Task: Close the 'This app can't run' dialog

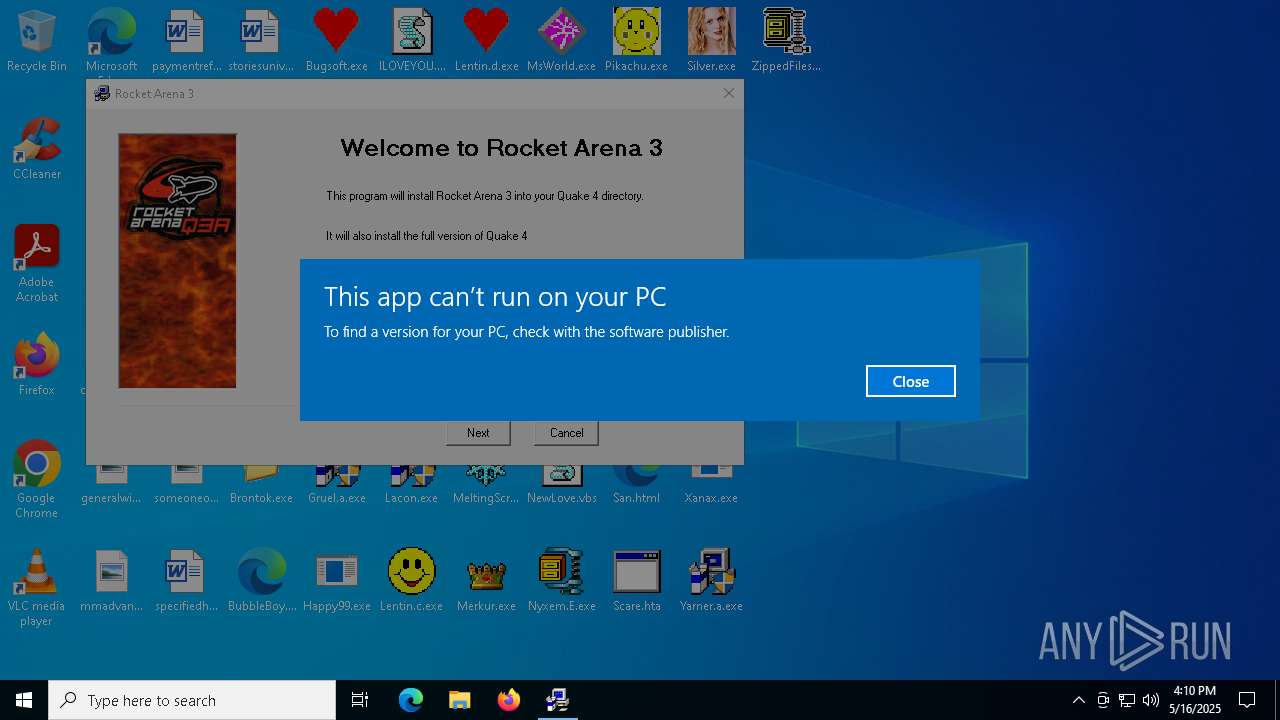Action: tap(910, 381)
